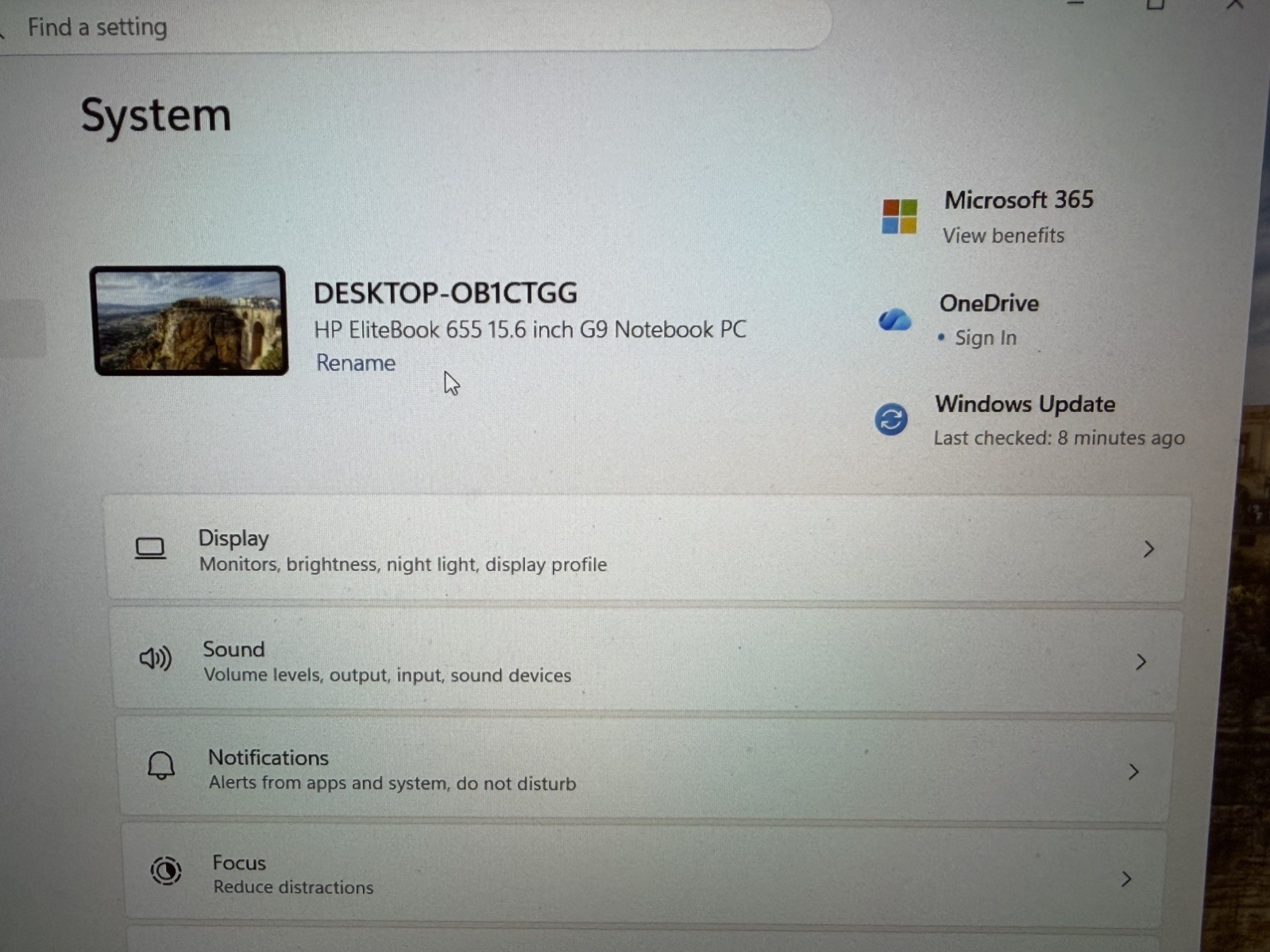Click the Windows Update sync icon
Screen dimensions: 1270x952
coord(891,418)
